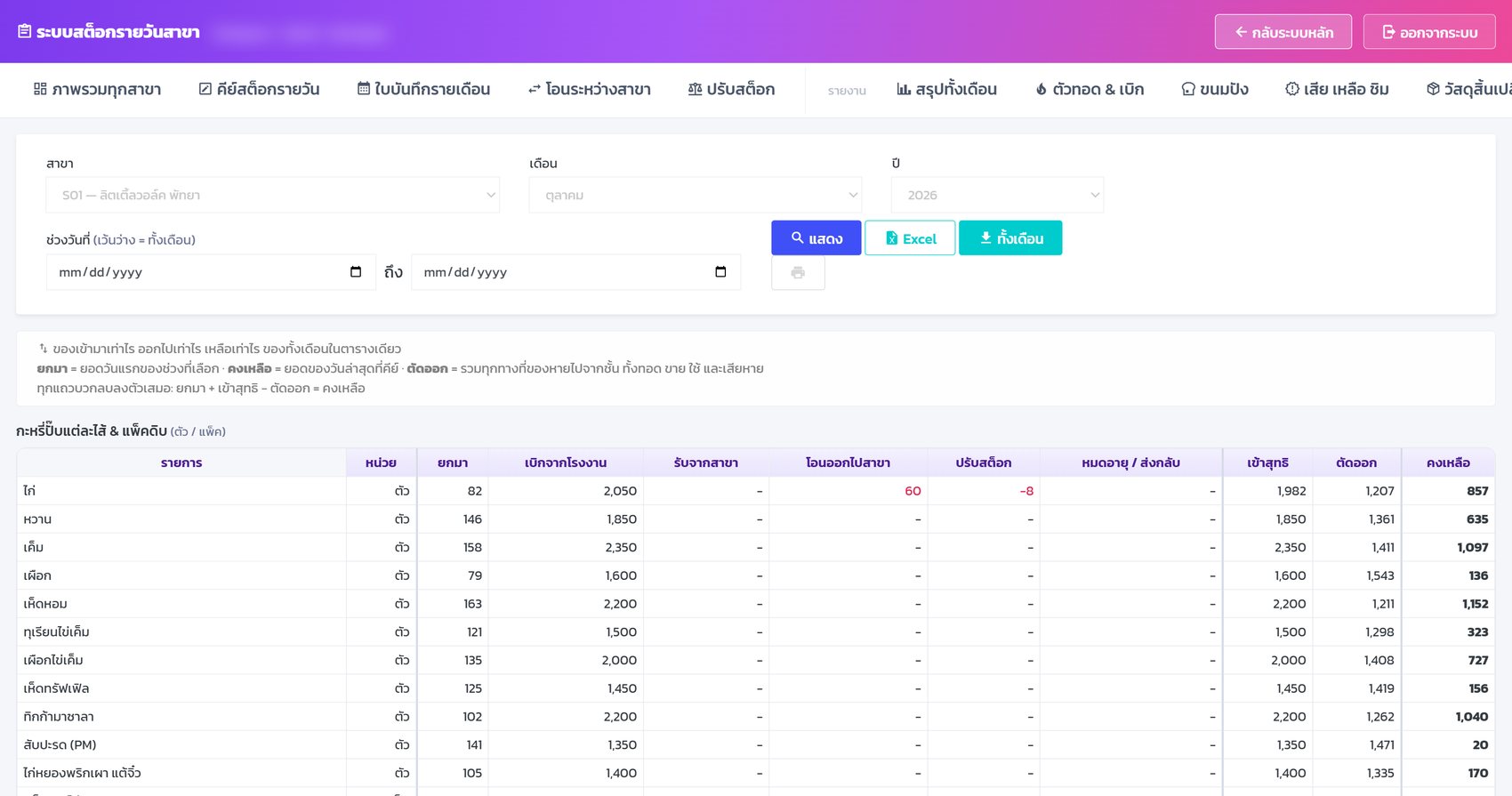Click รายการ column header
The height and width of the screenshot is (796, 1512).
[181, 462]
